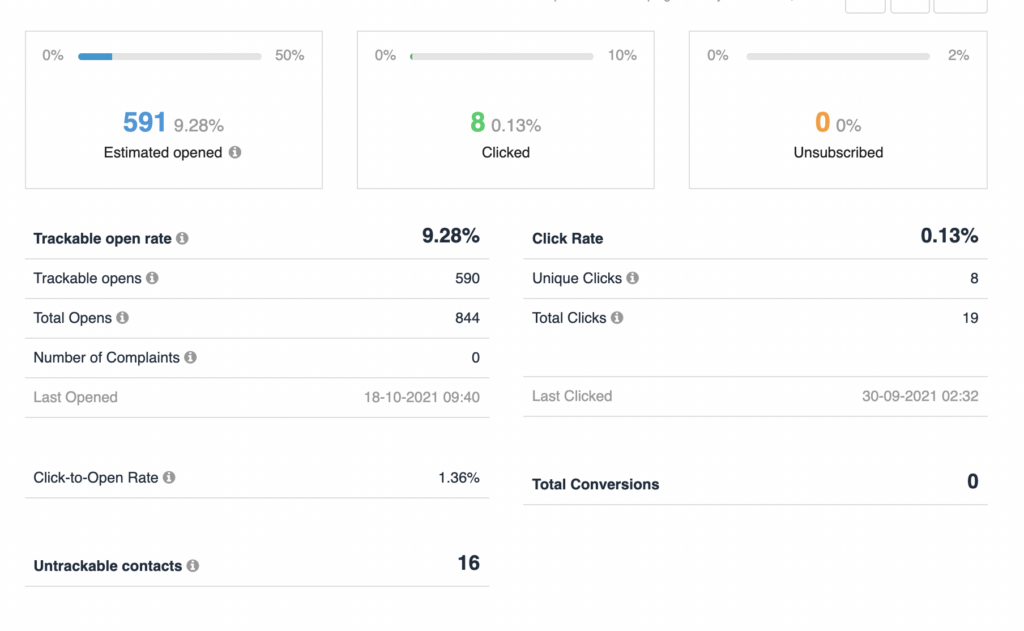Click info icon next to Estimated opened

tap(235, 153)
